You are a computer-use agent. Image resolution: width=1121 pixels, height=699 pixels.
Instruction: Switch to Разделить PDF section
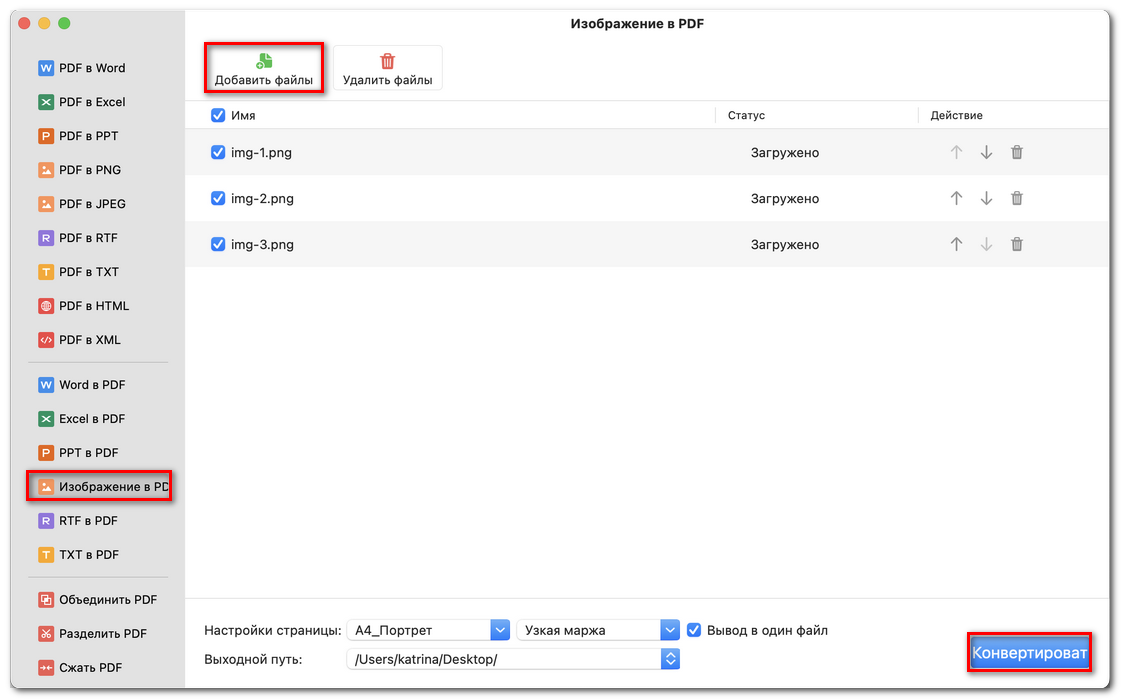(x=97, y=633)
